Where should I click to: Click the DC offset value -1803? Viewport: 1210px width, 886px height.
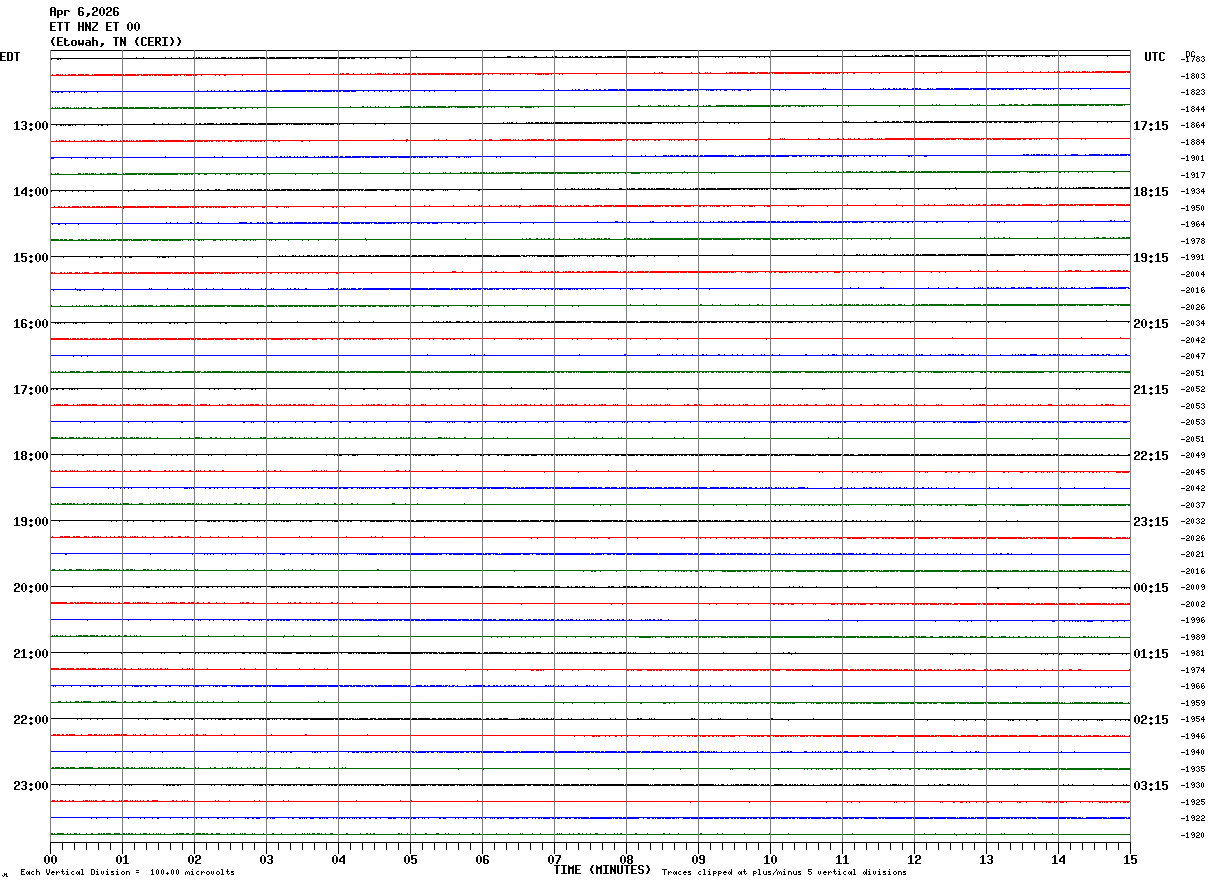click(x=1192, y=76)
